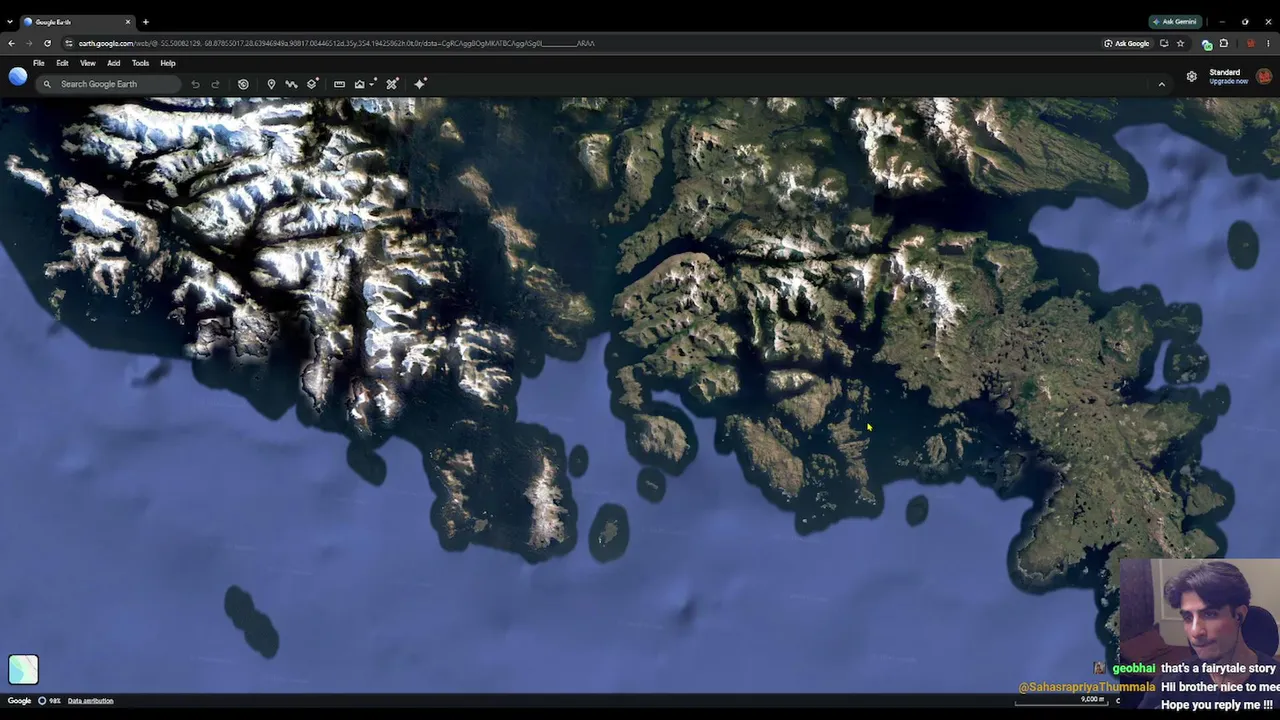
Task: Go back to the previous page
Action: (x=11, y=43)
